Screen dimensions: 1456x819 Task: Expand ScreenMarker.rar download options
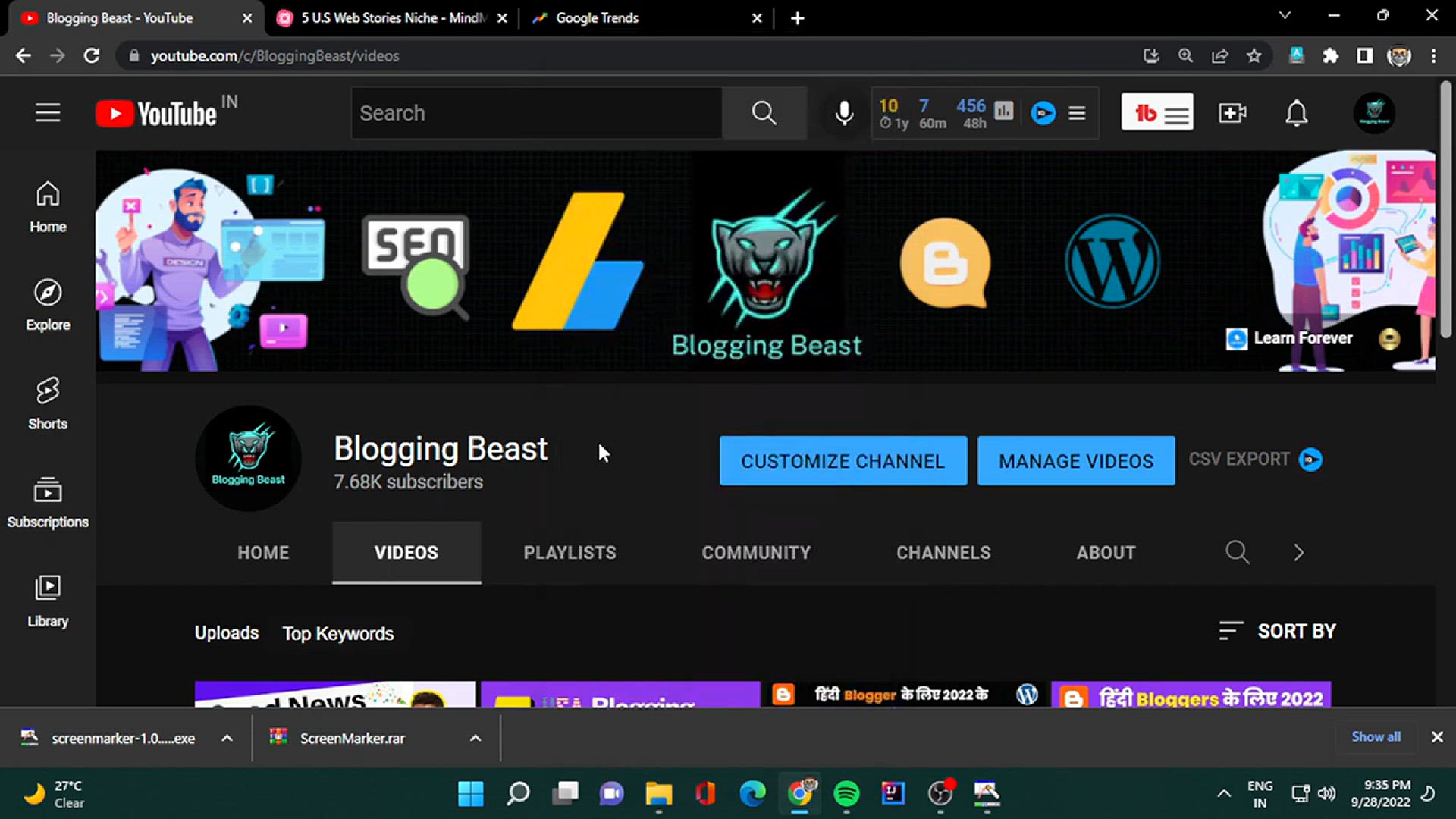(475, 738)
